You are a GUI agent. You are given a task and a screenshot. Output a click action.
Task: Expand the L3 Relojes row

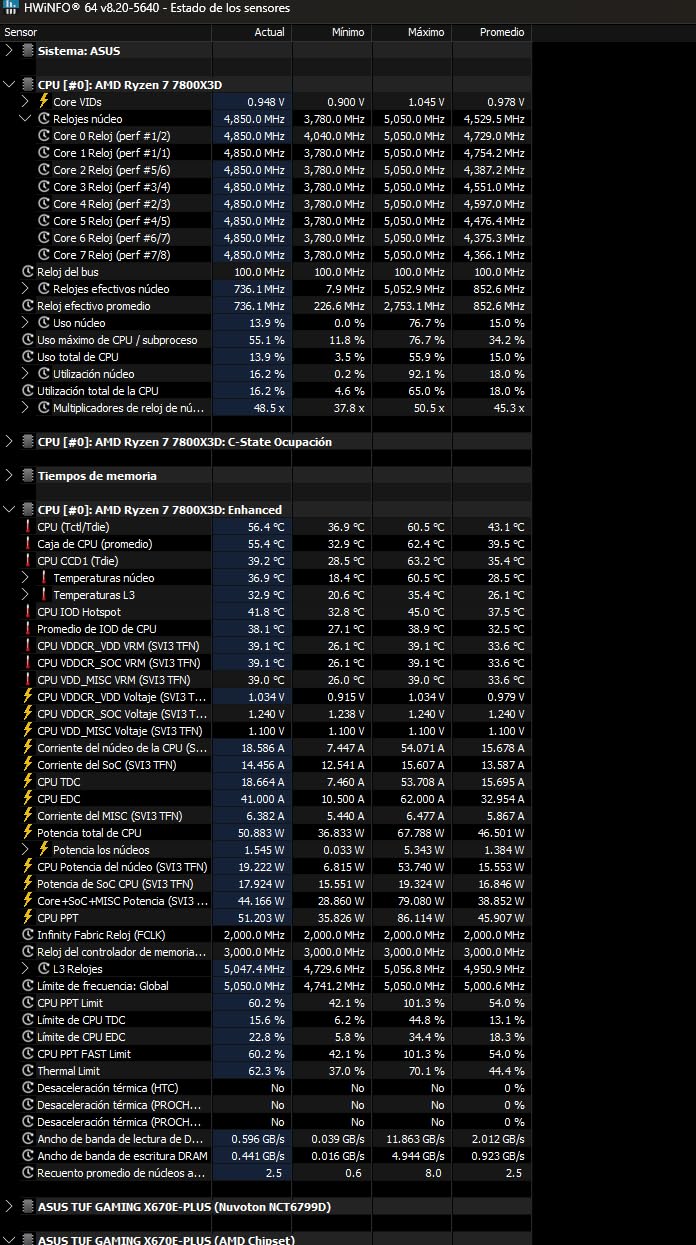[x=26, y=968]
